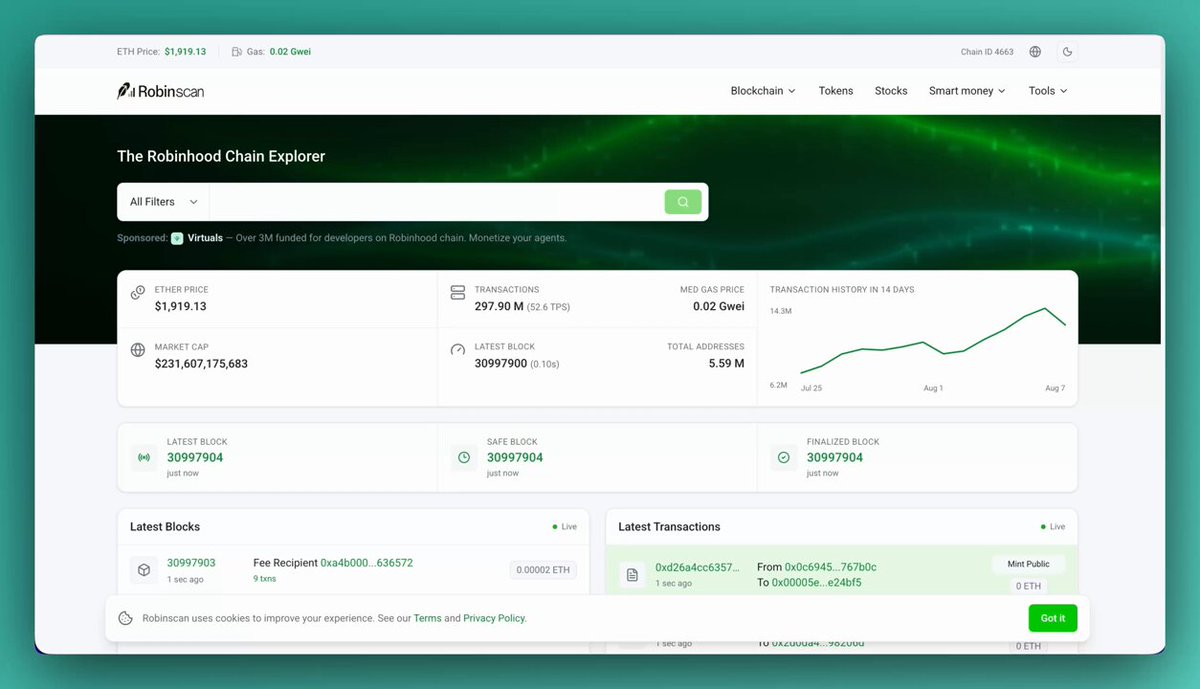This screenshot has width=1200, height=689.
Task: Expand the Tools menu
Action: click(x=1048, y=91)
